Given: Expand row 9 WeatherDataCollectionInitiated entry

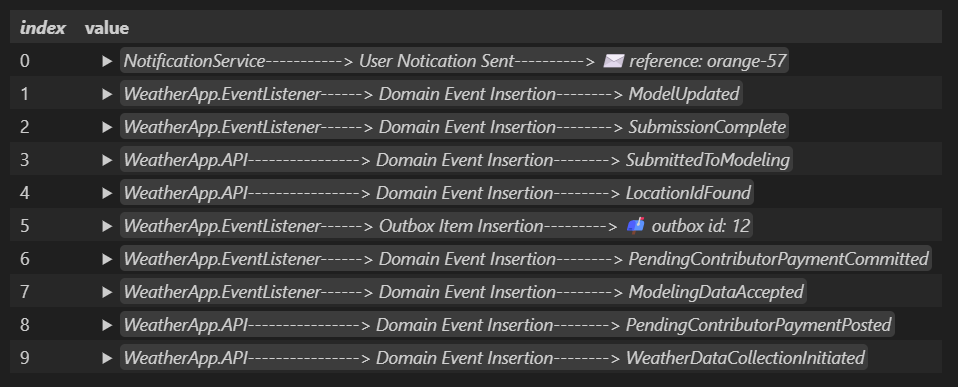Looking at the screenshot, I should [x=107, y=358].
